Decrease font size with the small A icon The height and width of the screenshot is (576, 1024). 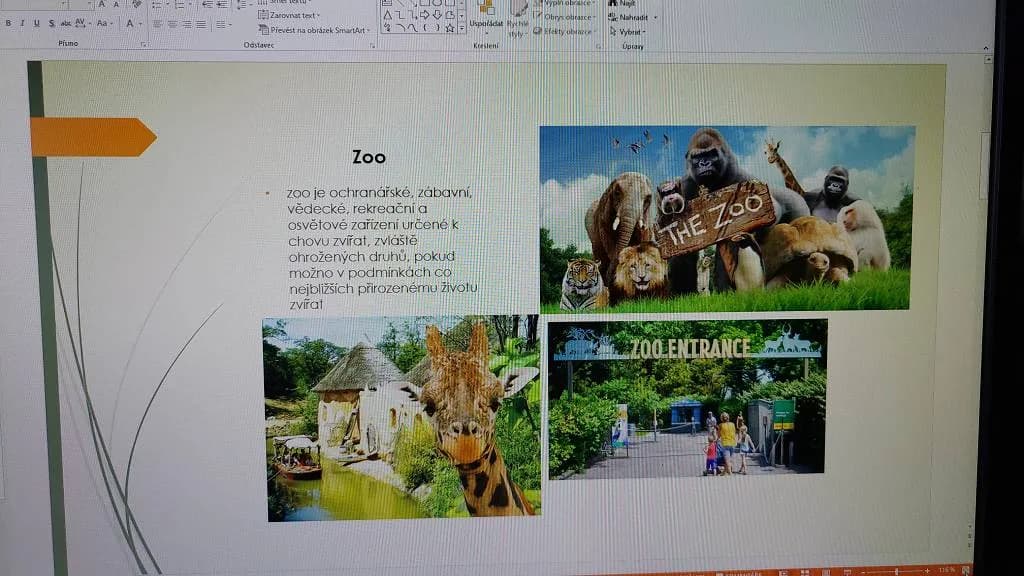116,5
